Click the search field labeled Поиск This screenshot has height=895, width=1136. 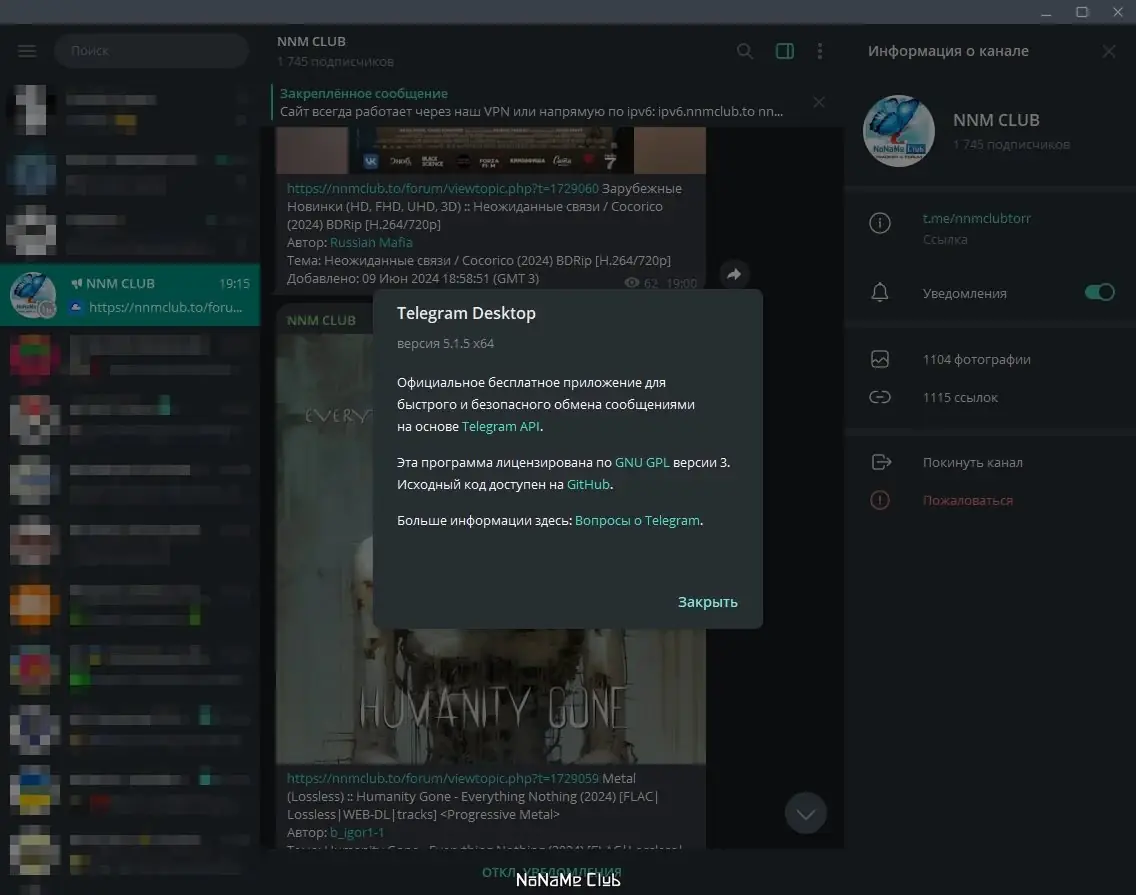pos(151,51)
